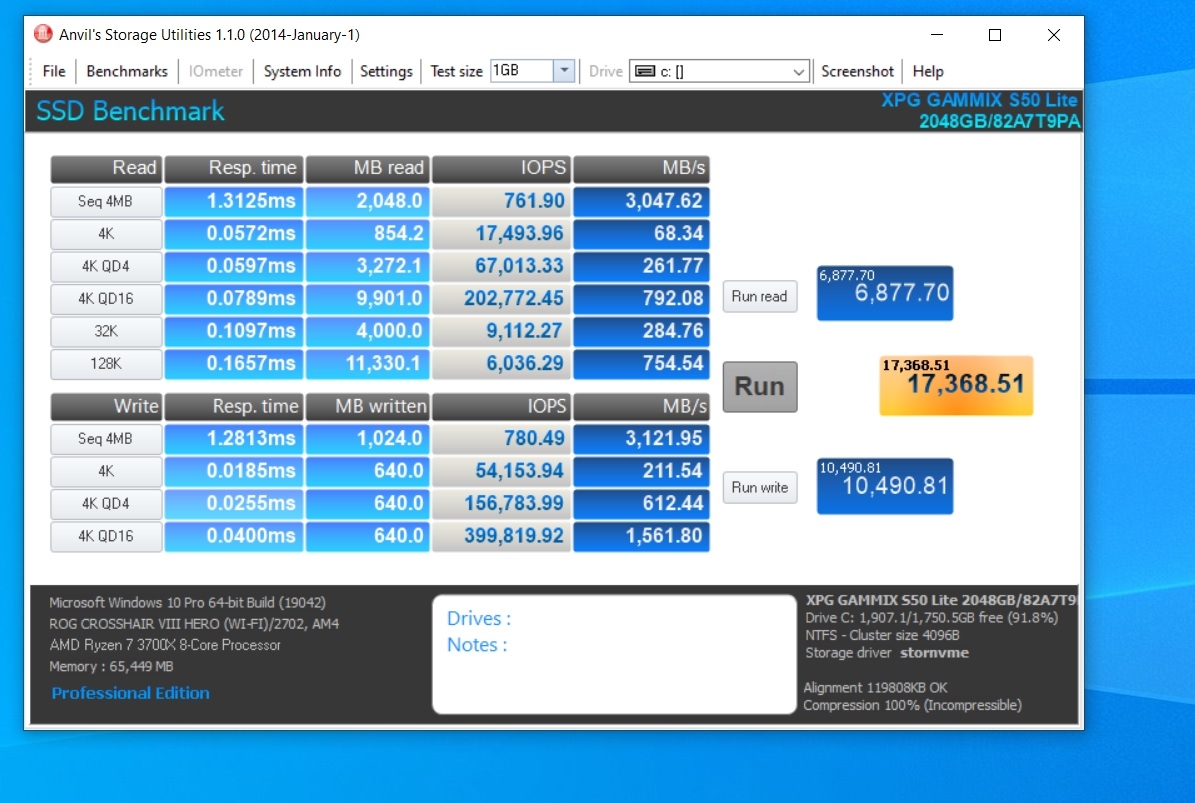Image resolution: width=1195 pixels, height=803 pixels.
Task: Click the total score 17,368.51 box
Action: (x=956, y=386)
